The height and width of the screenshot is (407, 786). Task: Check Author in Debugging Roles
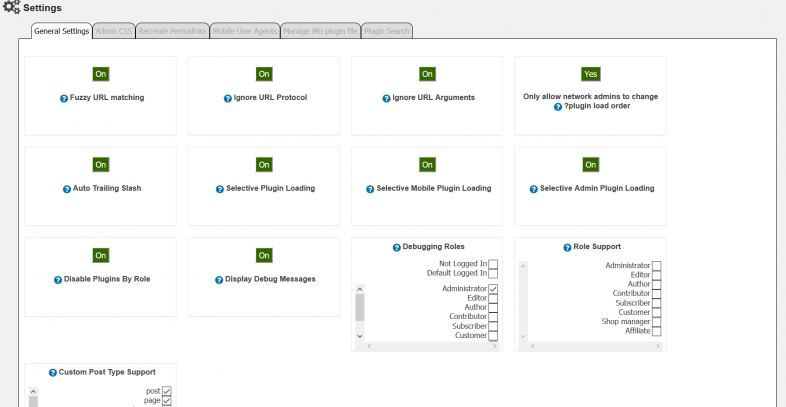493,308
